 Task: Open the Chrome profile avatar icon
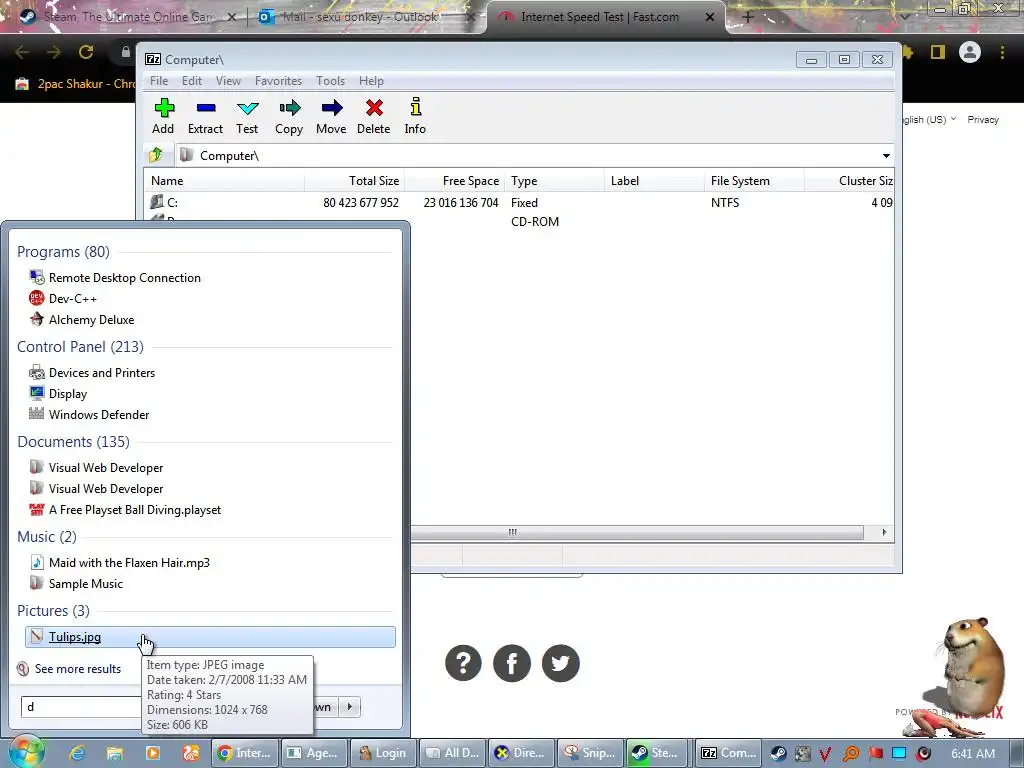tap(970, 52)
